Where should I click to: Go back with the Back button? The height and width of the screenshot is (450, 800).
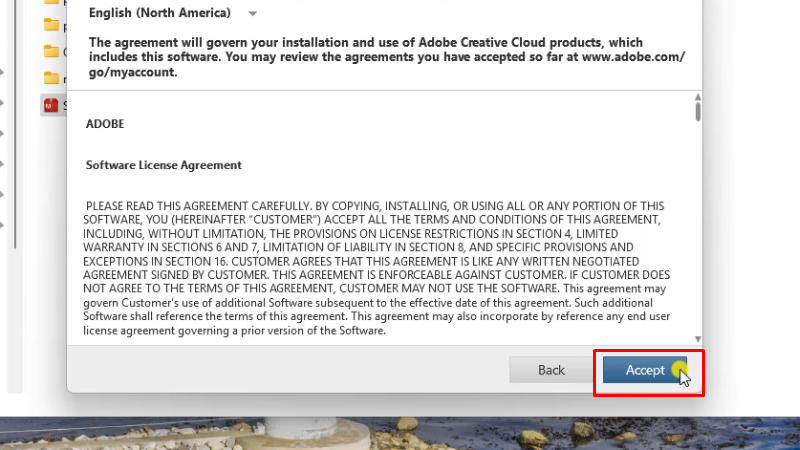point(551,370)
